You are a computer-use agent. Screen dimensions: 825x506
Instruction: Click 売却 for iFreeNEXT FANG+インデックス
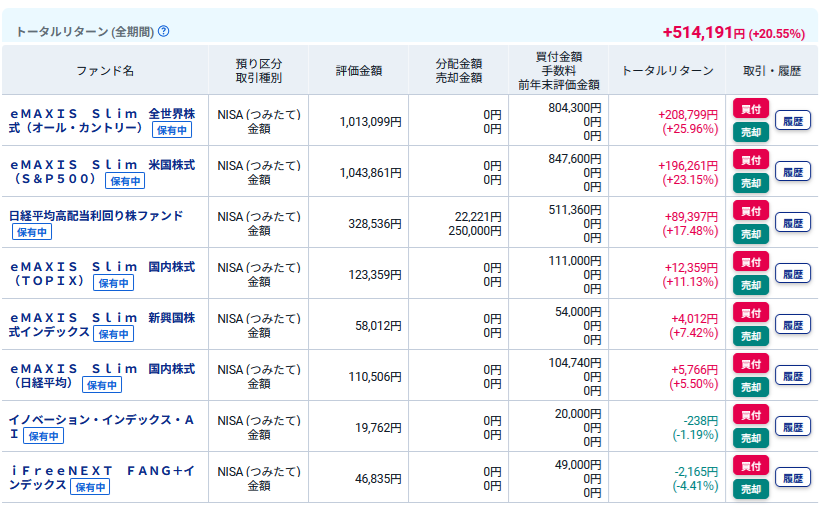click(751, 489)
